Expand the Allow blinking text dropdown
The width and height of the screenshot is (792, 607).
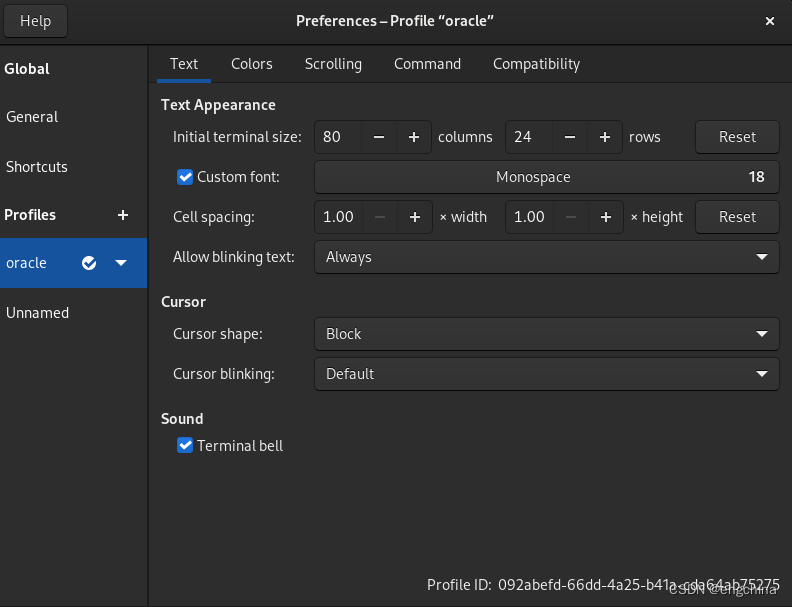(546, 257)
